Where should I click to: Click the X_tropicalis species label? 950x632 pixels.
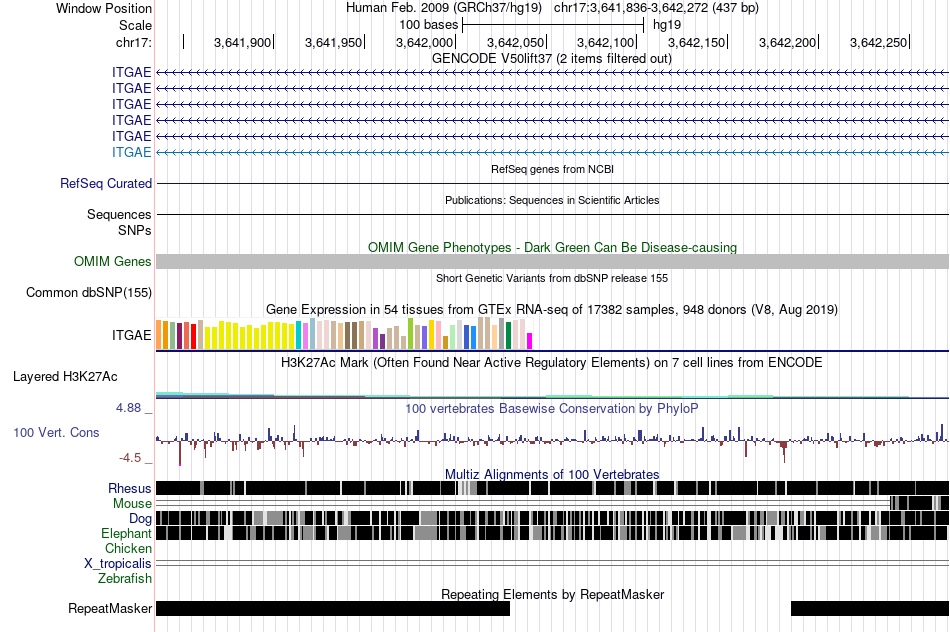[x=118, y=564]
